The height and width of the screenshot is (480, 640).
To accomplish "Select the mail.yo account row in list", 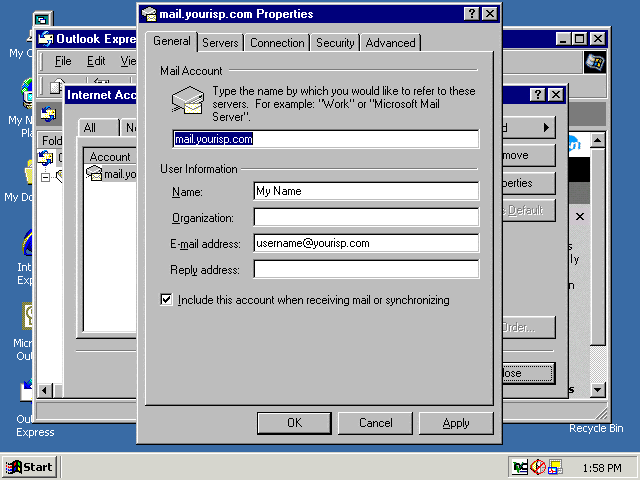I will (111, 174).
